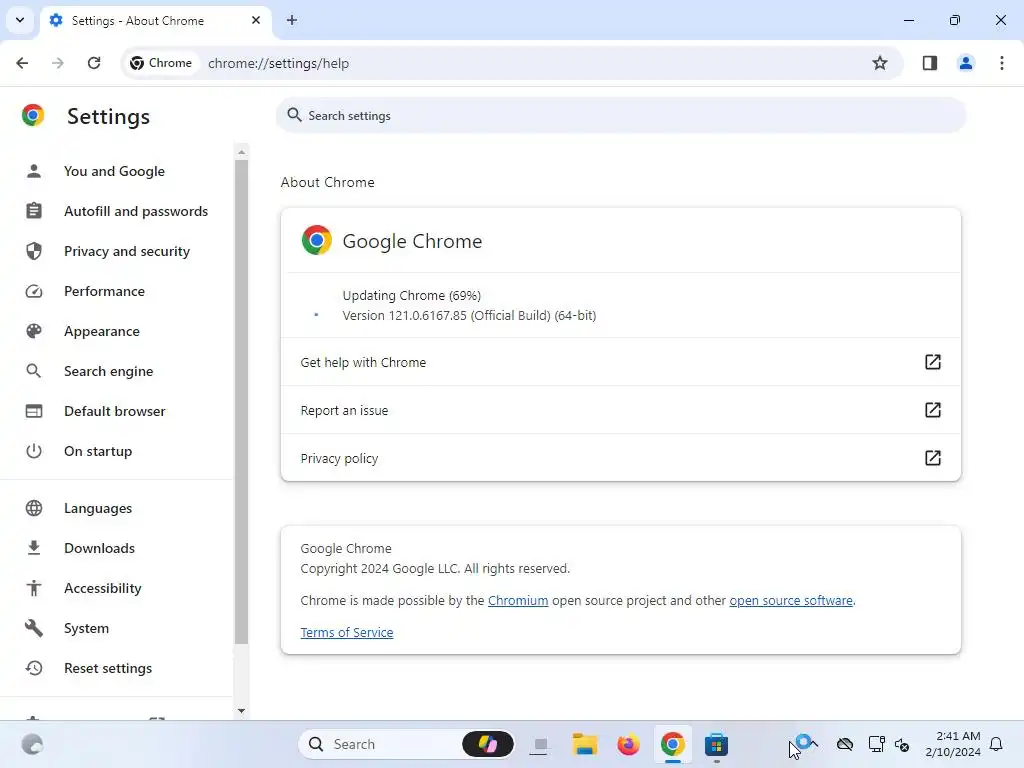
Task: Open Microsoft Store from the taskbar
Action: pos(716,744)
